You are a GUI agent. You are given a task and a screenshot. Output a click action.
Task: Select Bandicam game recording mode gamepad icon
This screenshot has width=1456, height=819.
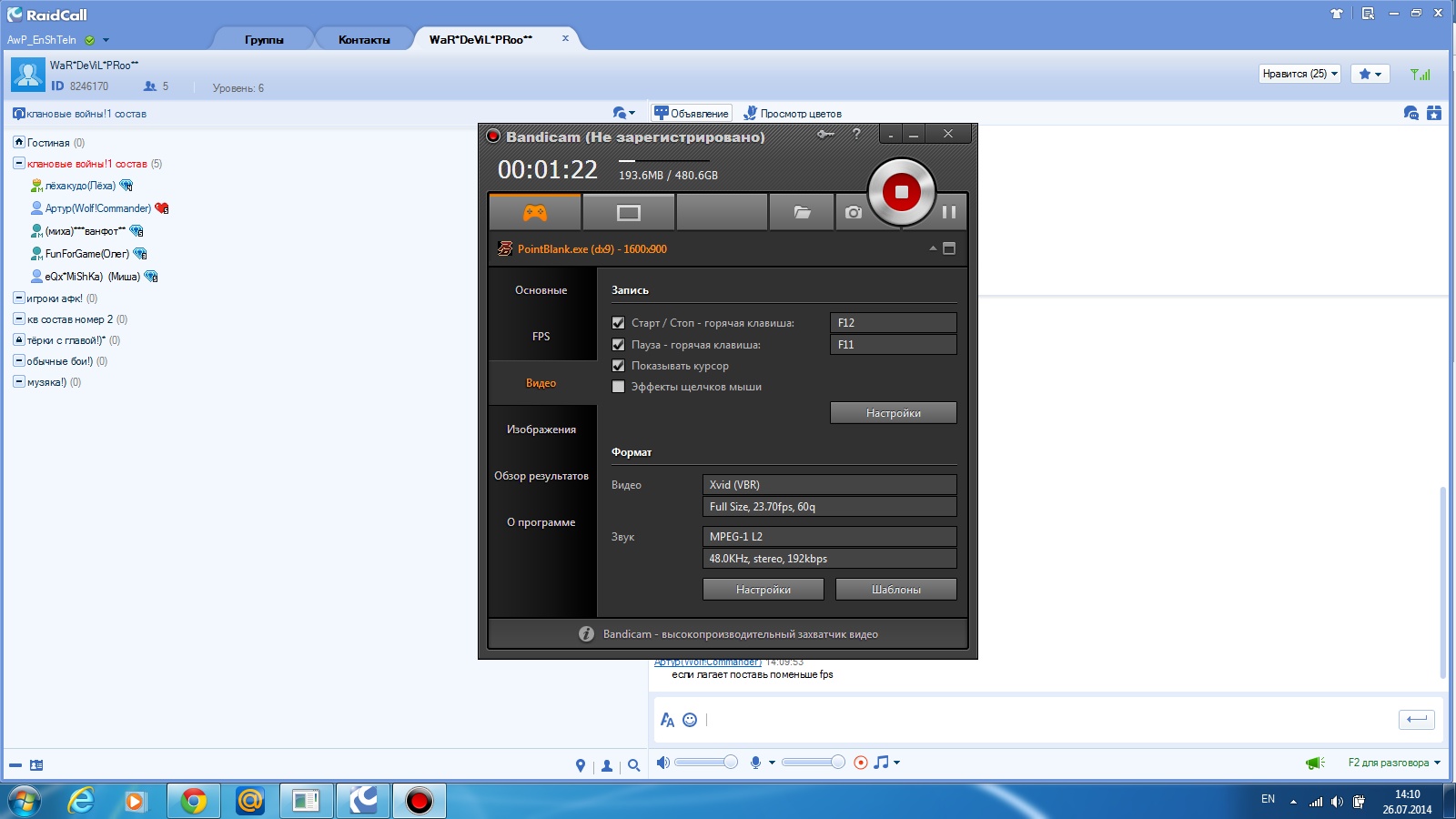click(x=535, y=213)
